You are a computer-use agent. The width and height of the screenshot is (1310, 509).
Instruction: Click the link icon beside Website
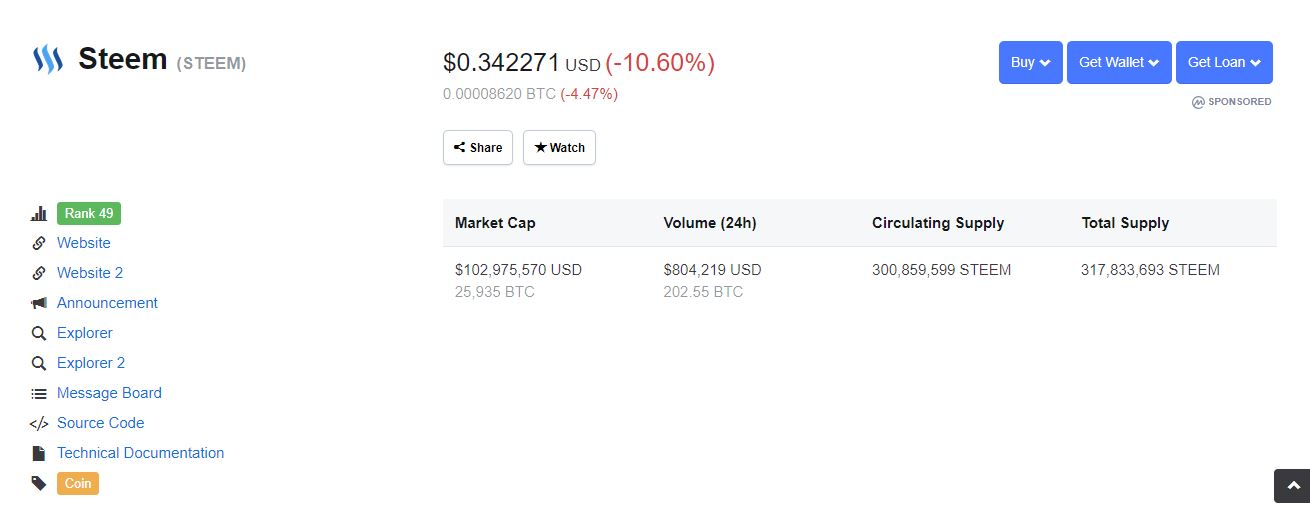[x=39, y=243]
